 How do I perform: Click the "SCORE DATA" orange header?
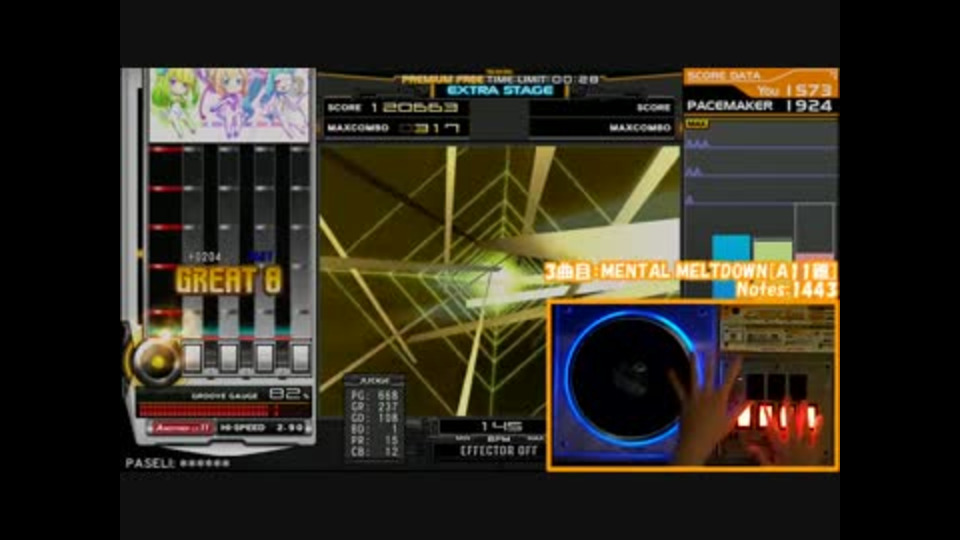(724, 75)
